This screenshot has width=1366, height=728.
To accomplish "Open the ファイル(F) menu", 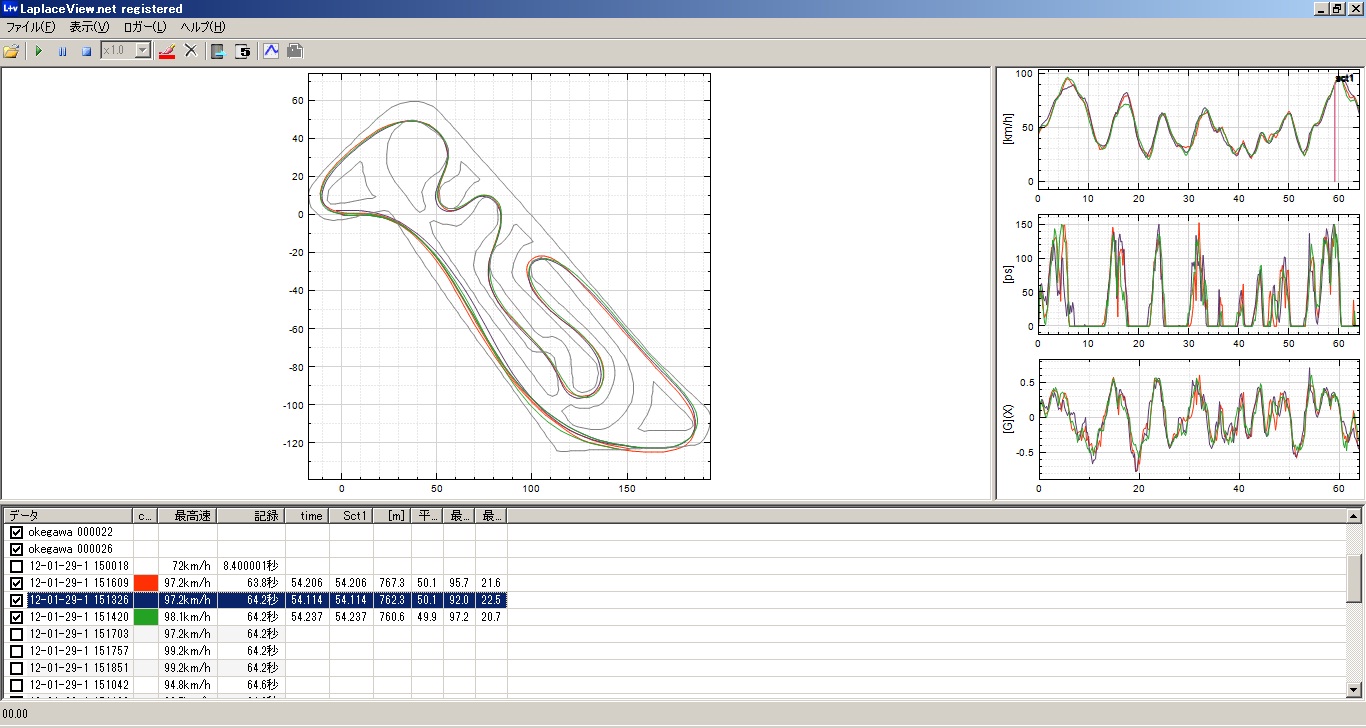I will [x=31, y=27].
